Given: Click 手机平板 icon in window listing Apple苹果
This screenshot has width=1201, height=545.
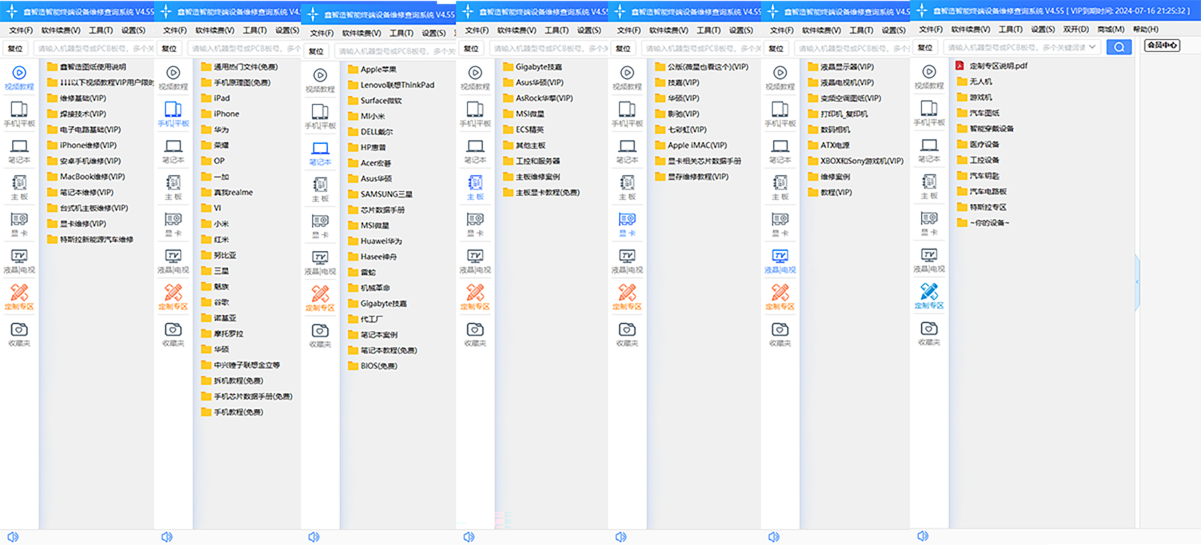Looking at the screenshot, I should pyautogui.click(x=320, y=111).
